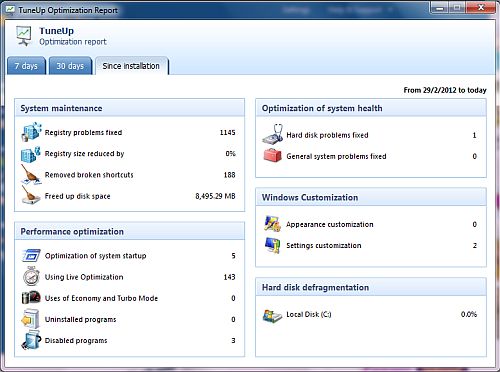
Task: Click the value 188
Action: [x=229, y=175]
